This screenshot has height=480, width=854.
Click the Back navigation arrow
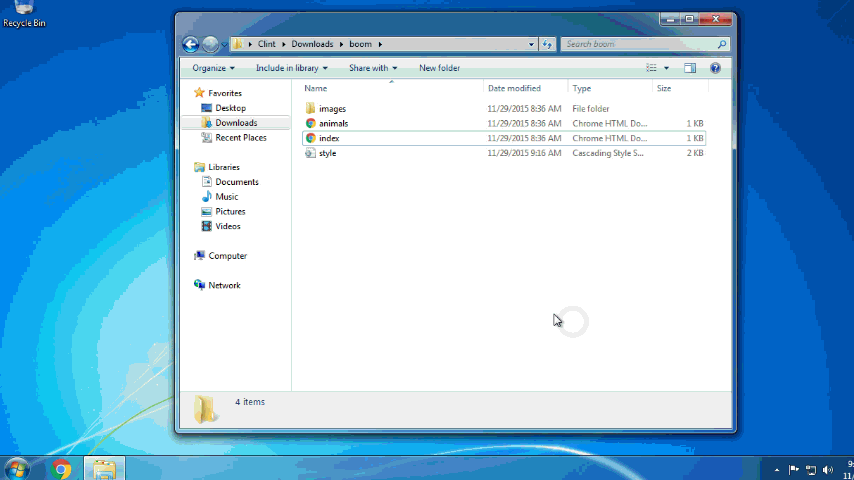pos(191,44)
